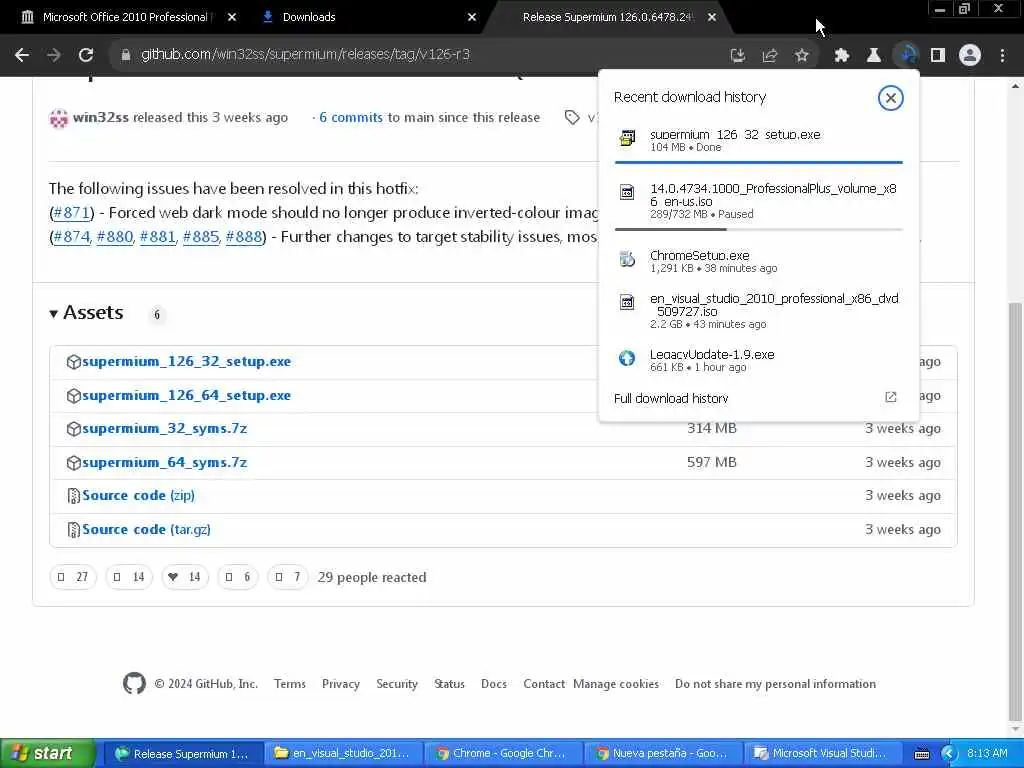Screen dimensions: 1024x768
Task: Click the page vertical scrollbar thumb
Action: tap(1016, 509)
